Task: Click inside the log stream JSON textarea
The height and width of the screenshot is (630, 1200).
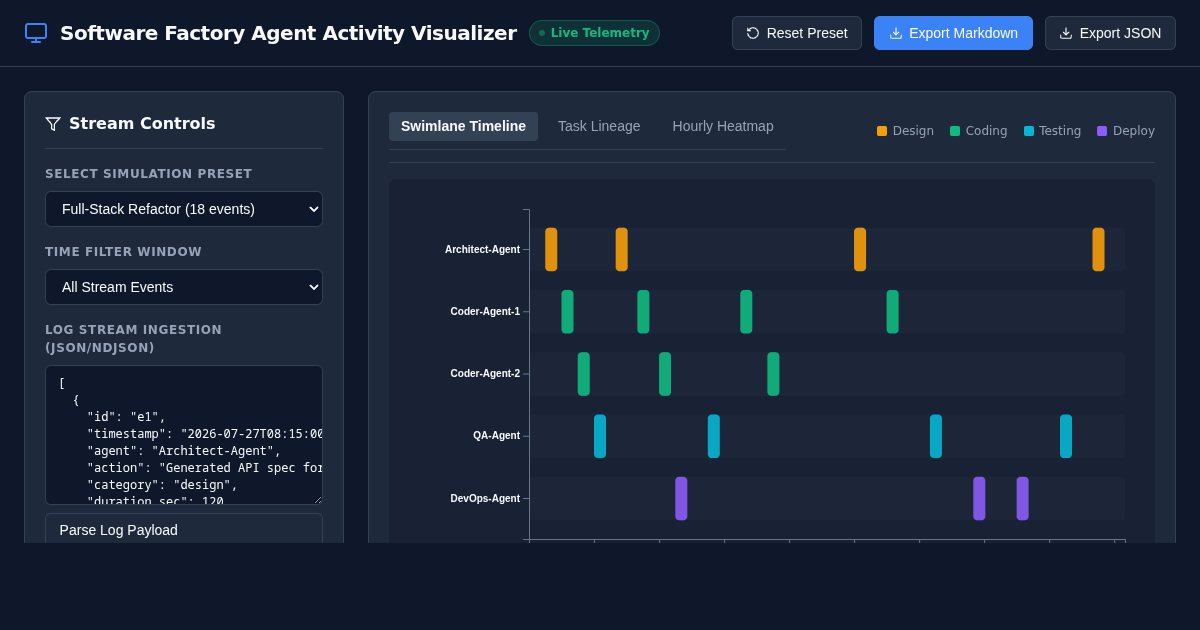Action: tap(184, 435)
